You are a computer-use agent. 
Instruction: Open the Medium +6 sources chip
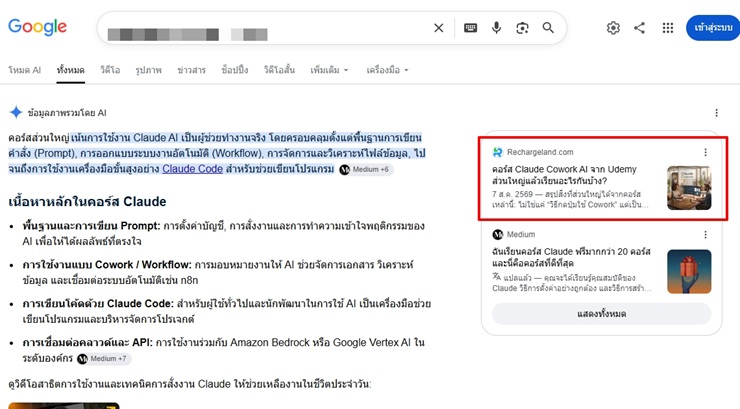click(x=366, y=169)
